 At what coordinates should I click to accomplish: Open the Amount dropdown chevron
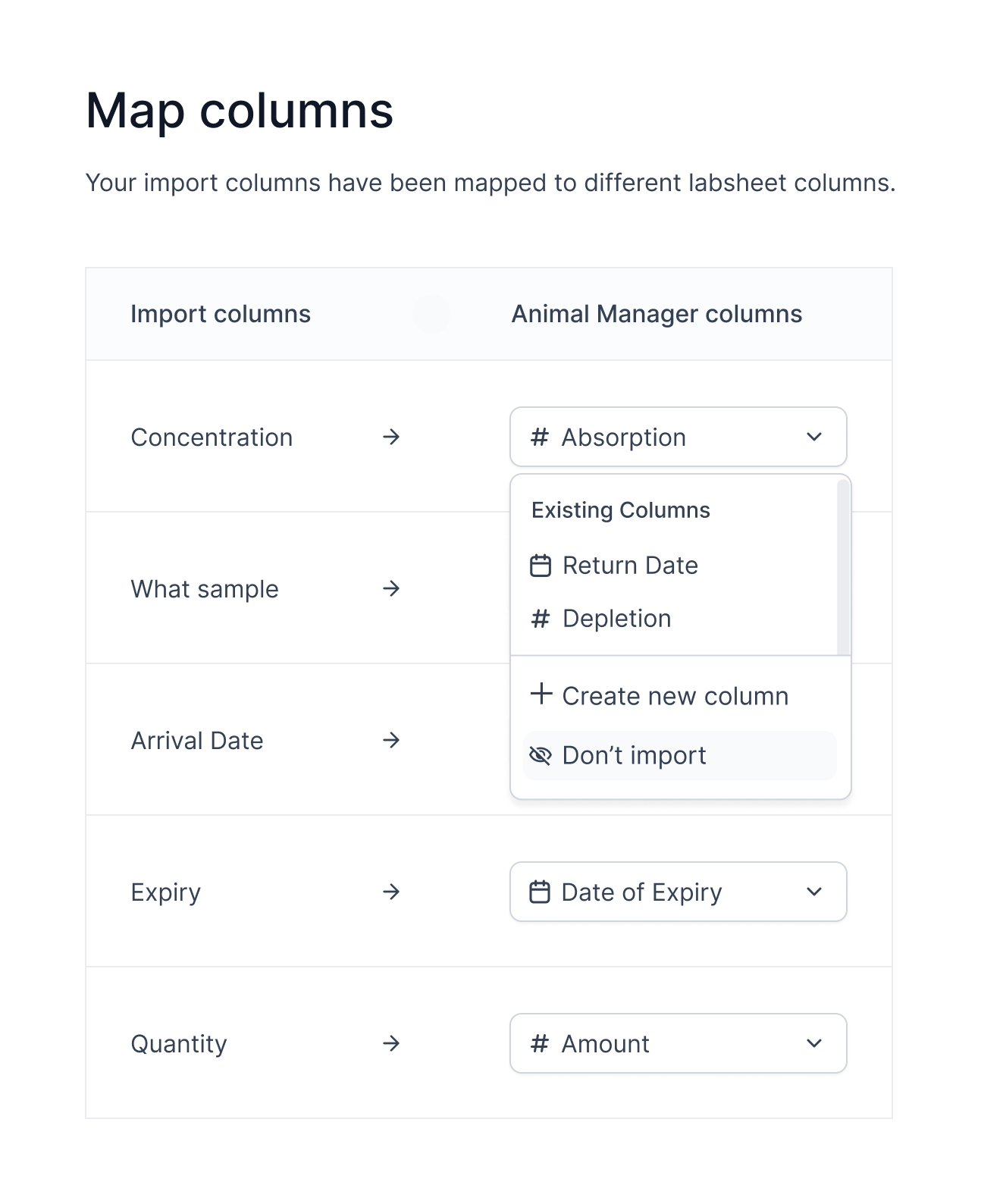click(x=814, y=1043)
